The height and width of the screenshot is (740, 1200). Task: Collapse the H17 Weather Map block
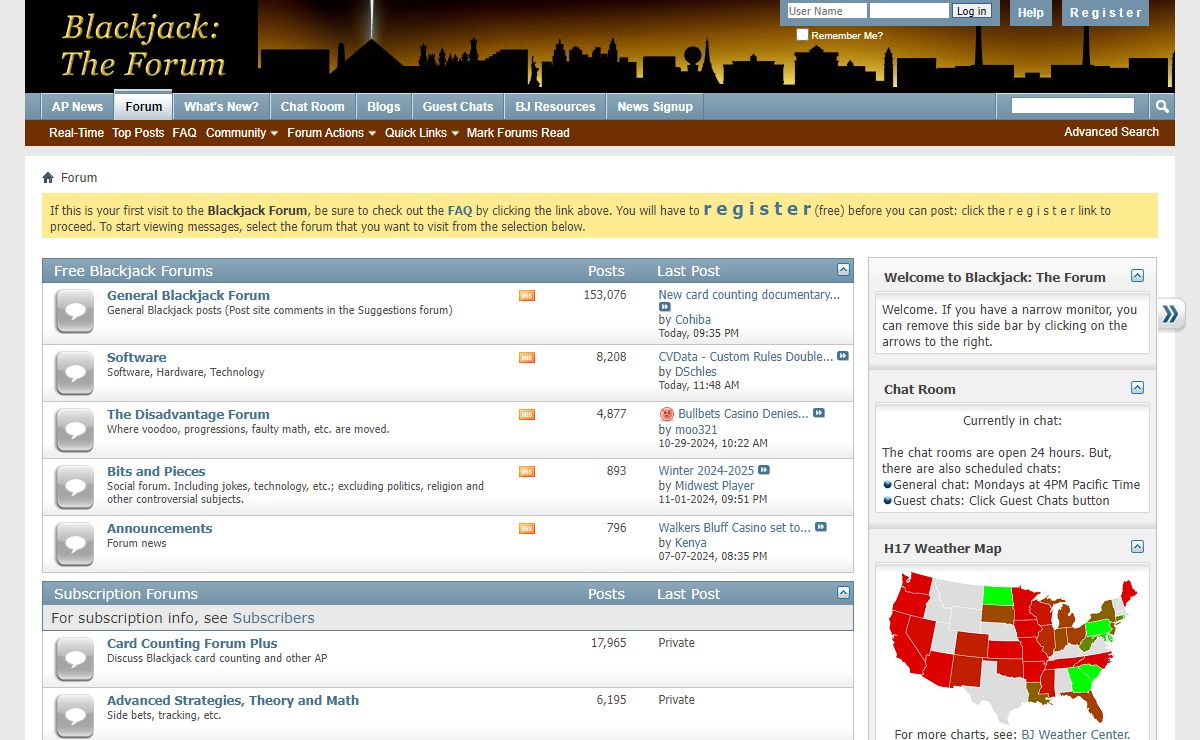click(x=1137, y=547)
